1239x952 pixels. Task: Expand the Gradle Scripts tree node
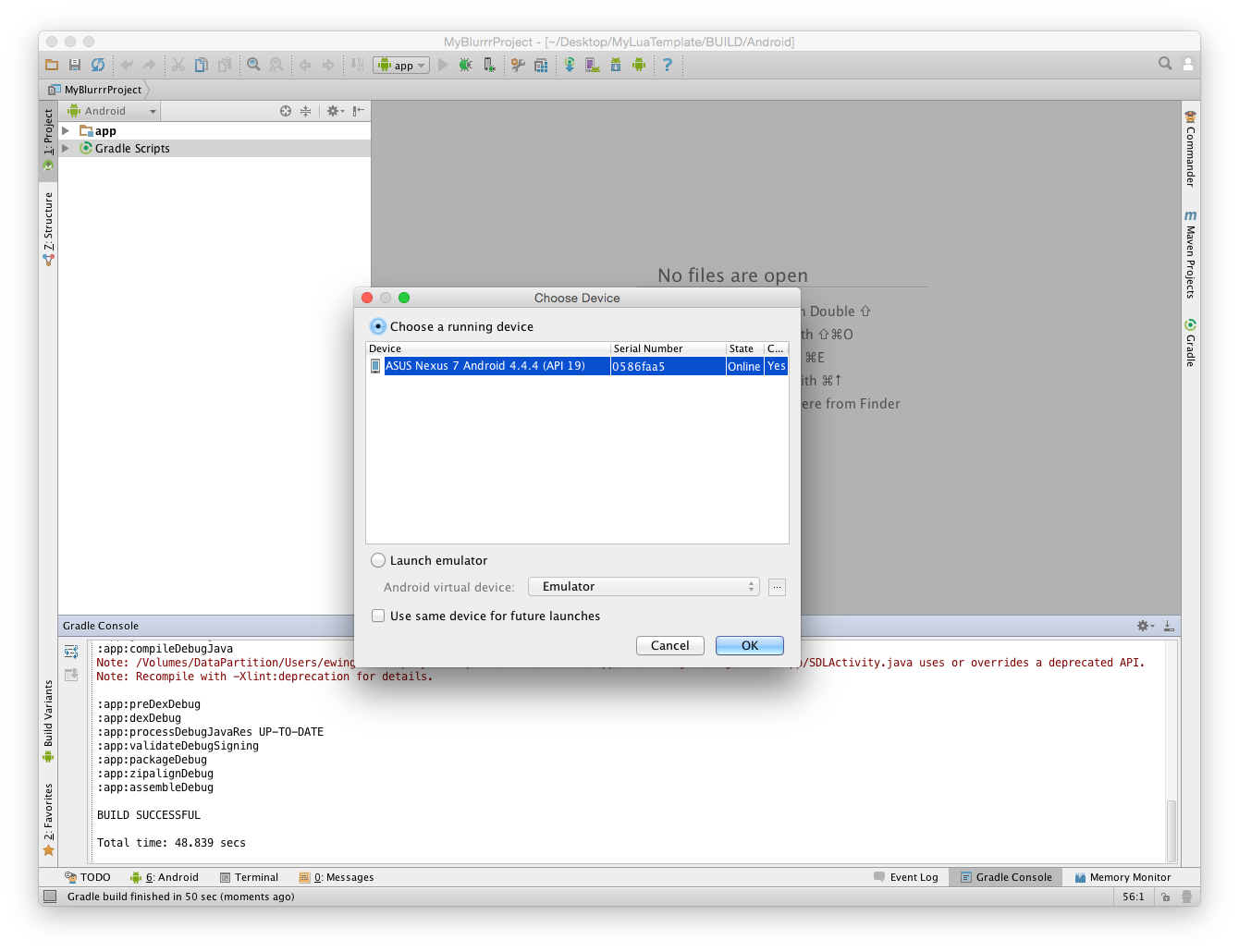66,148
